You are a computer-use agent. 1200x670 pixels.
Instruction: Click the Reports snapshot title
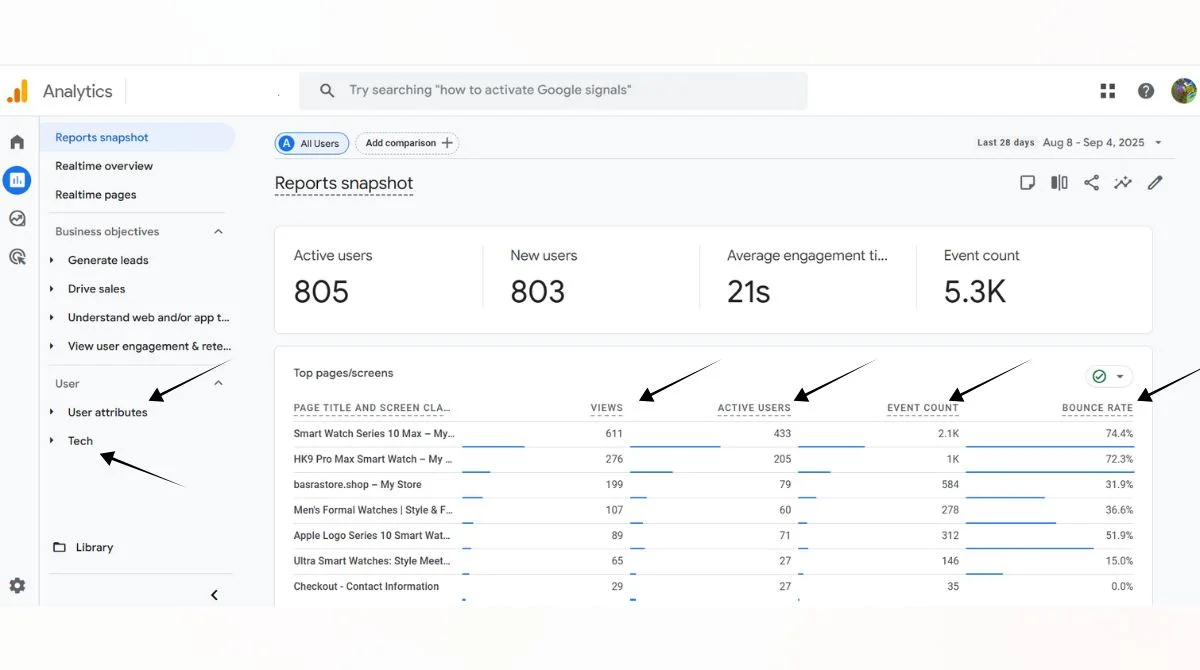344,183
